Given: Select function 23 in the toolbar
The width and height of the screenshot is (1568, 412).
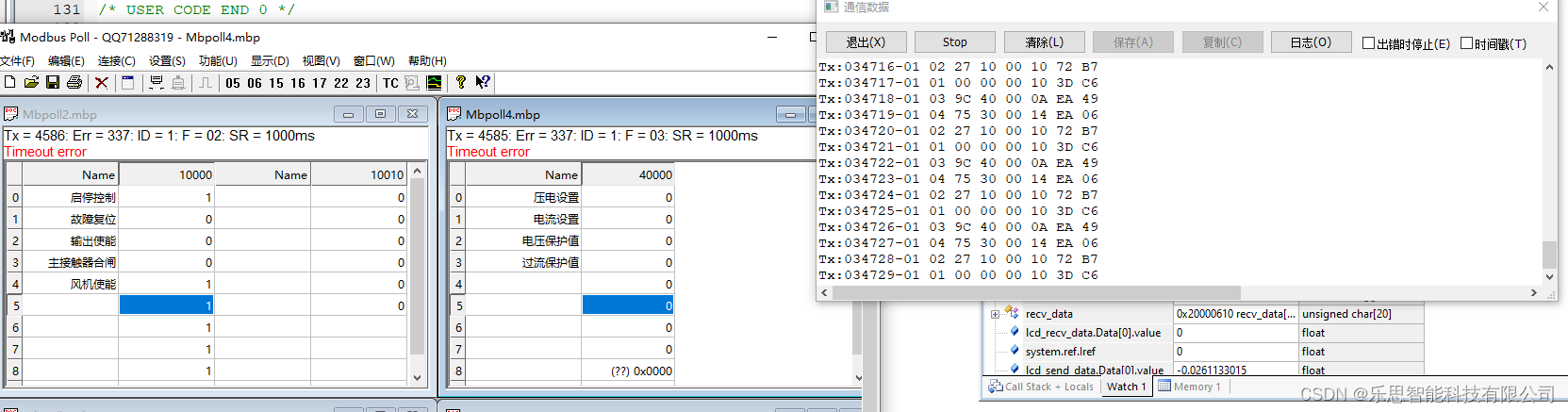Looking at the screenshot, I should tap(363, 83).
